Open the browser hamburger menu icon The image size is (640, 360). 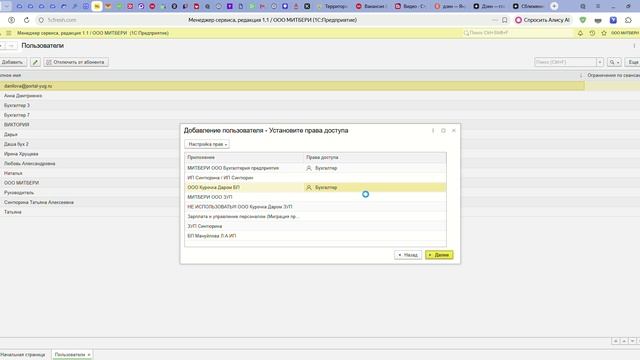pyautogui.click(x=598, y=6)
